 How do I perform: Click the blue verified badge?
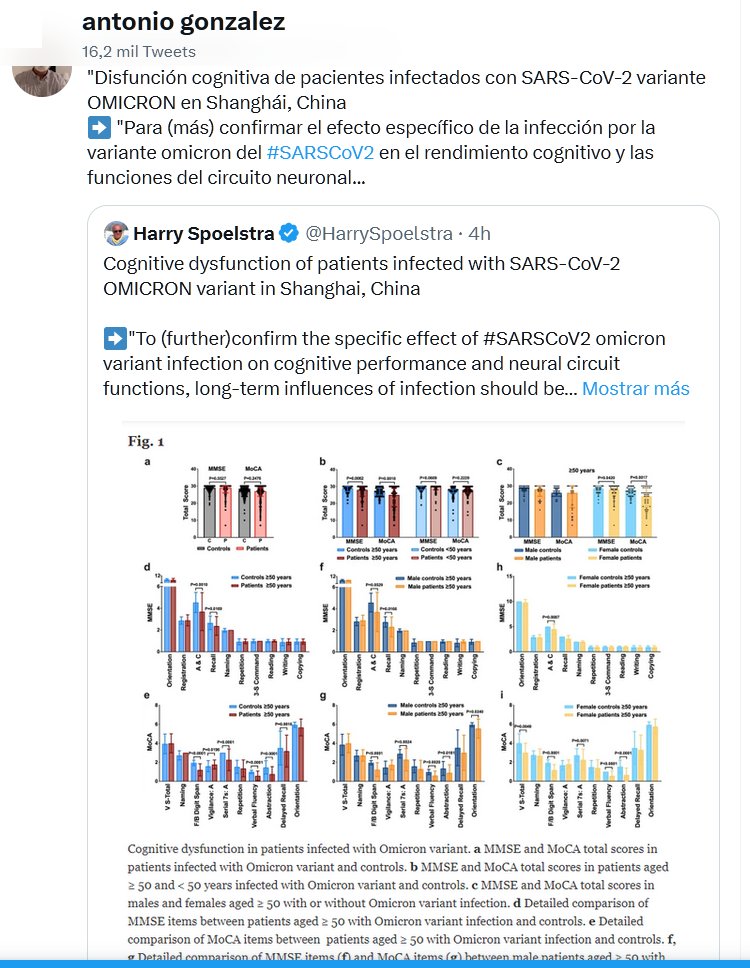[x=289, y=234]
